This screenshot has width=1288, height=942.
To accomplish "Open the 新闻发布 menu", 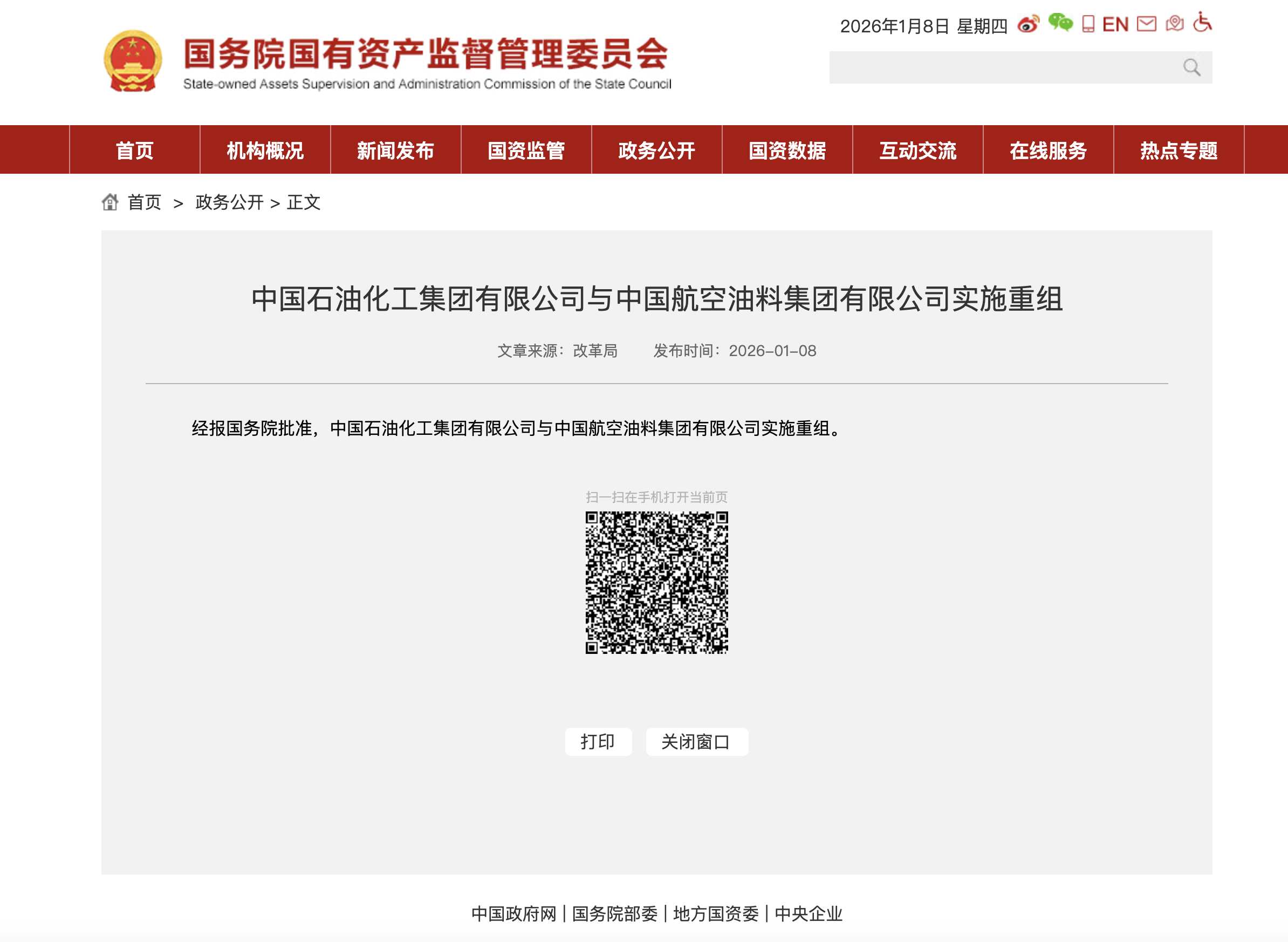I will click(395, 150).
